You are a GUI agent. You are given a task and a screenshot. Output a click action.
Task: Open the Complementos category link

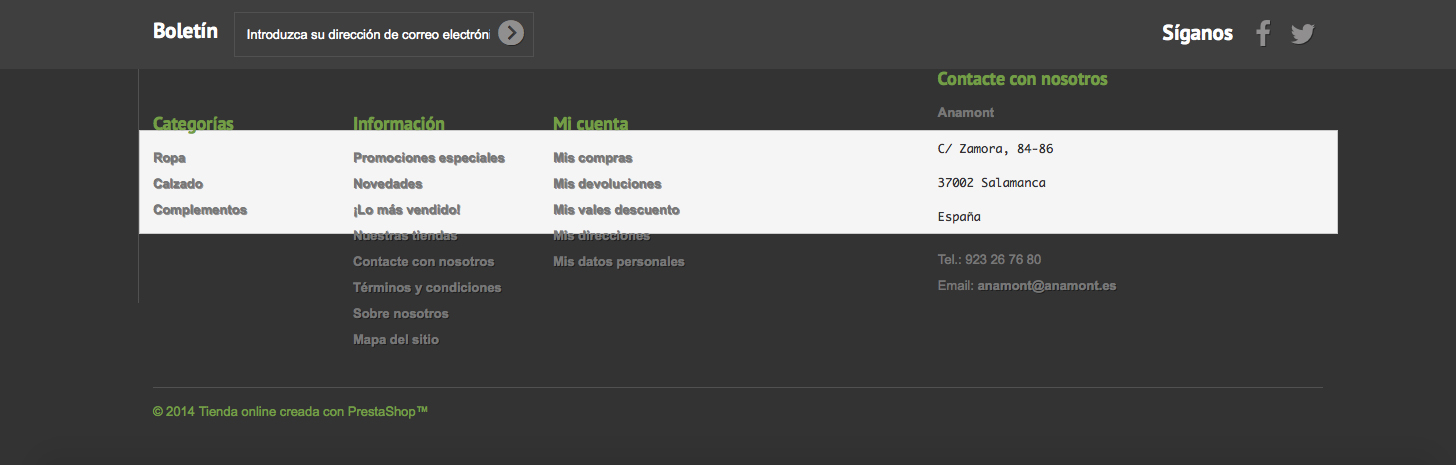click(x=200, y=210)
